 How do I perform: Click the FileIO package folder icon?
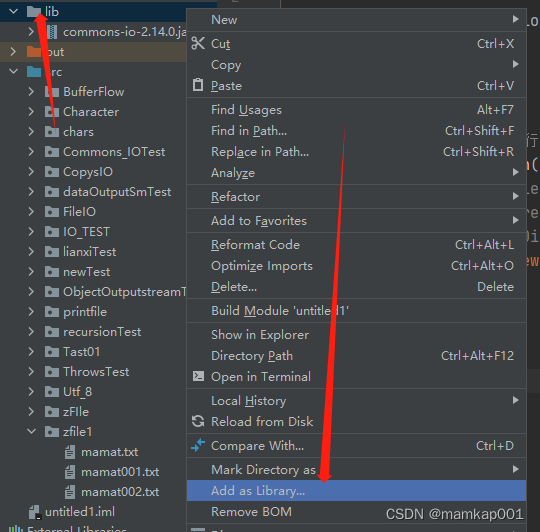pos(52,211)
